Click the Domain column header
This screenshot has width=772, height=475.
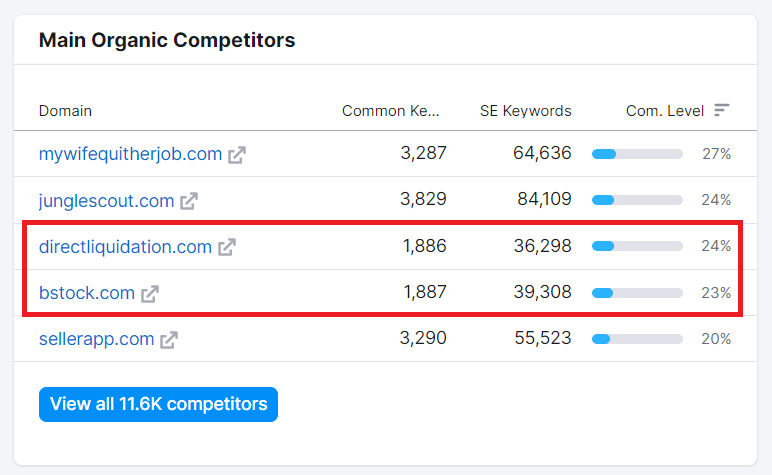pyautogui.click(x=65, y=111)
